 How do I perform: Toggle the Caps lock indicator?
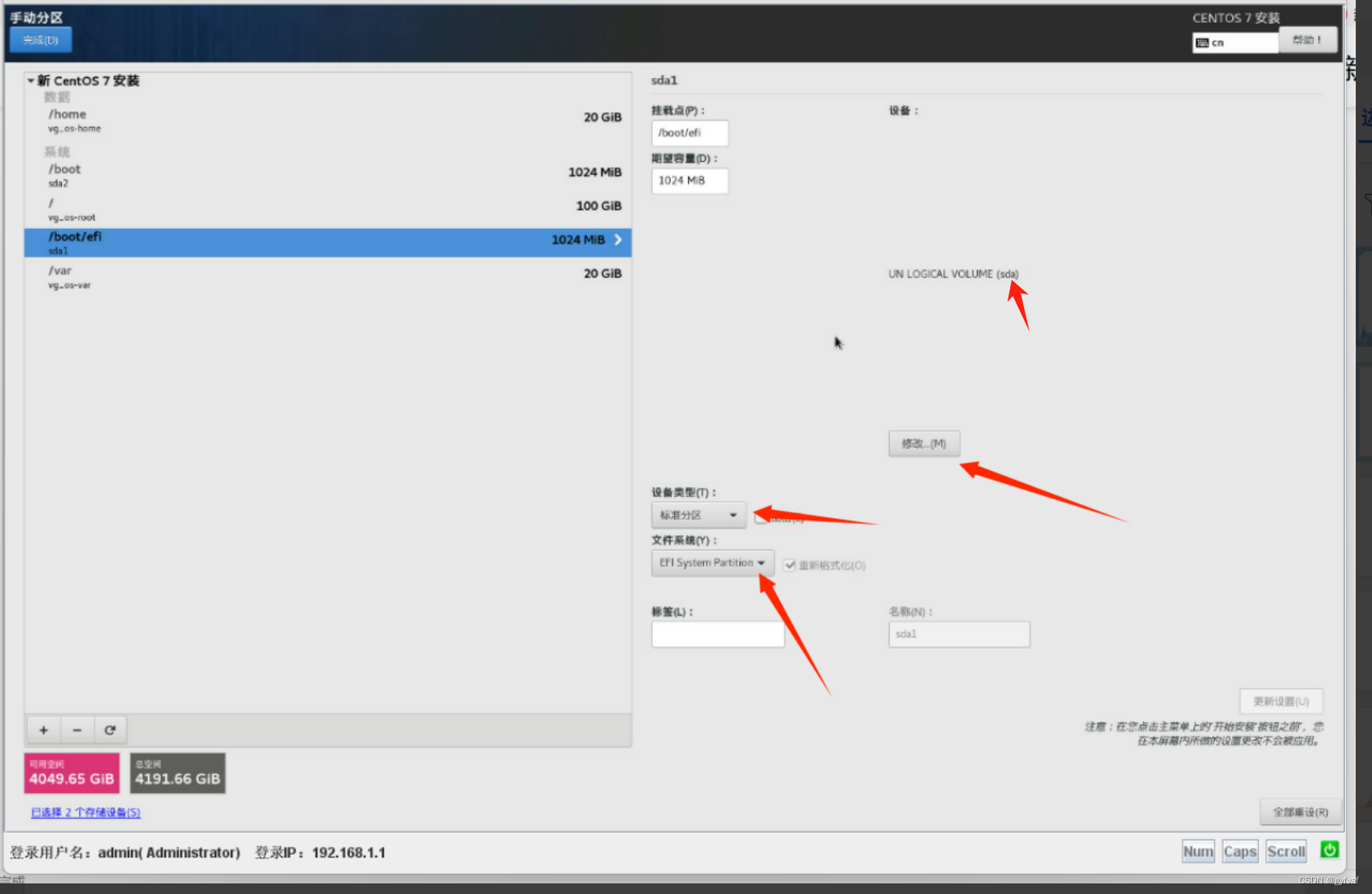tap(1240, 851)
